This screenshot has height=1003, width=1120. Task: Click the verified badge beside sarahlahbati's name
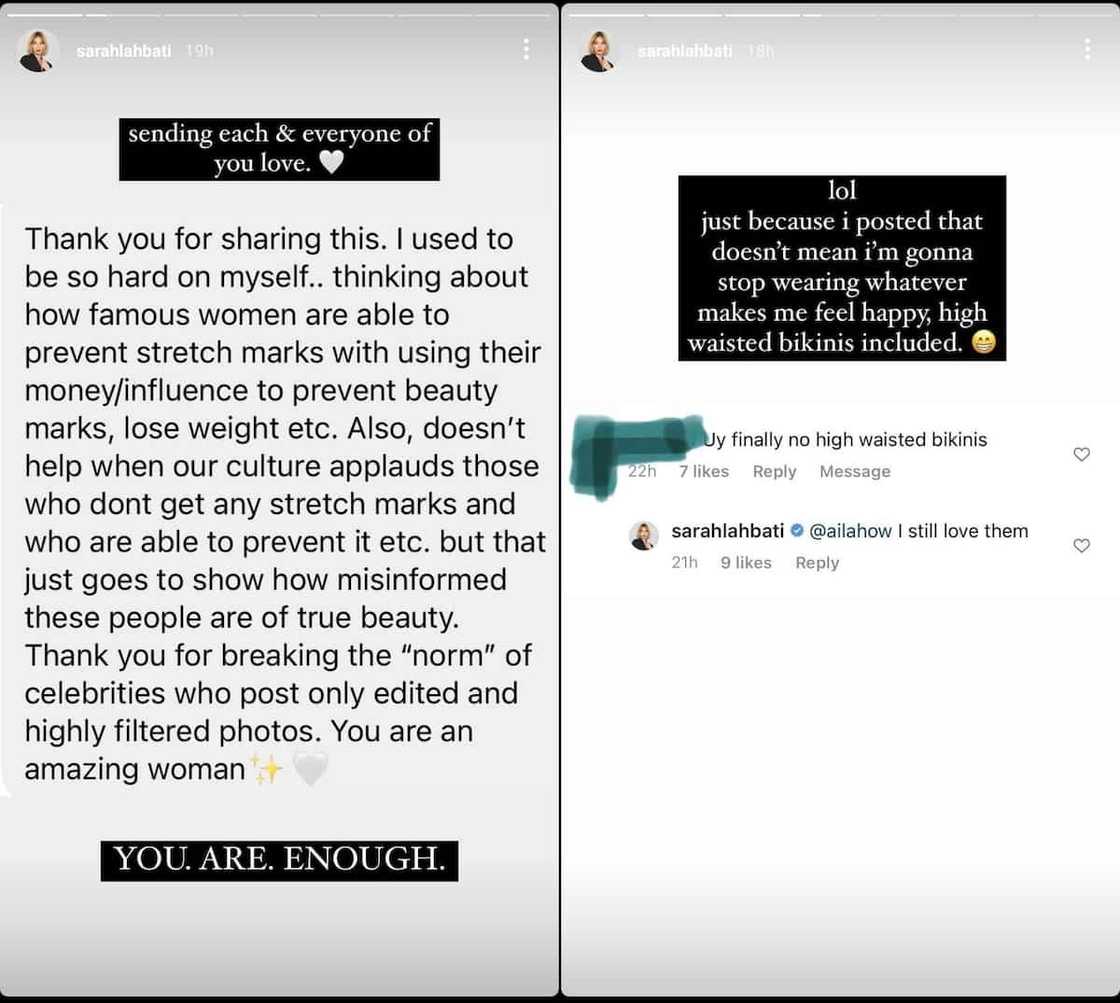point(795,531)
